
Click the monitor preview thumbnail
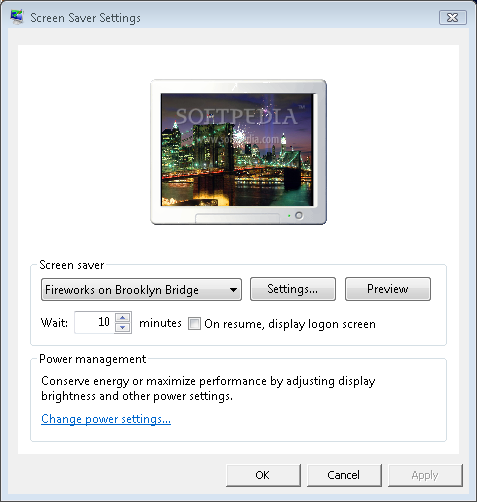238,152
